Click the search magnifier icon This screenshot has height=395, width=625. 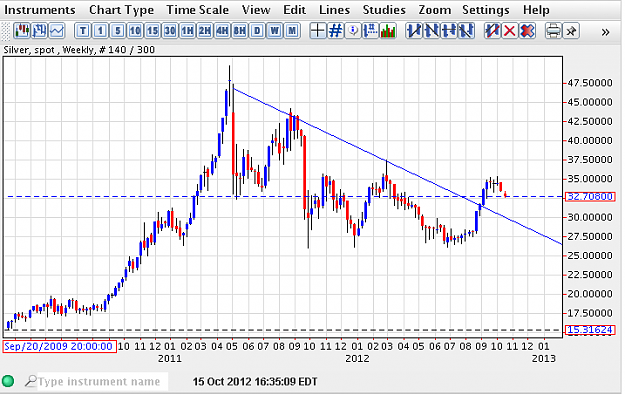[30, 381]
